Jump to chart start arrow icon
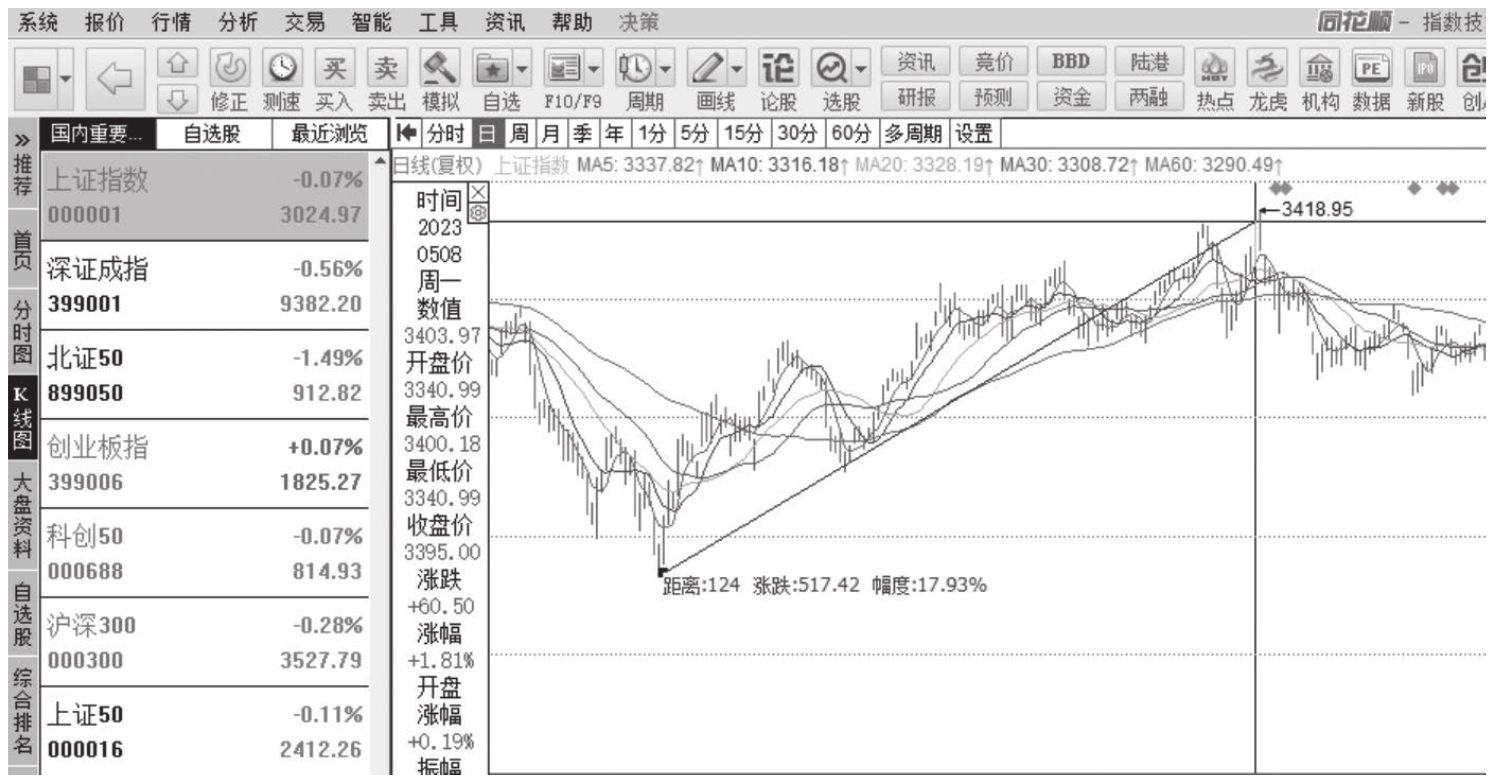 (408, 133)
